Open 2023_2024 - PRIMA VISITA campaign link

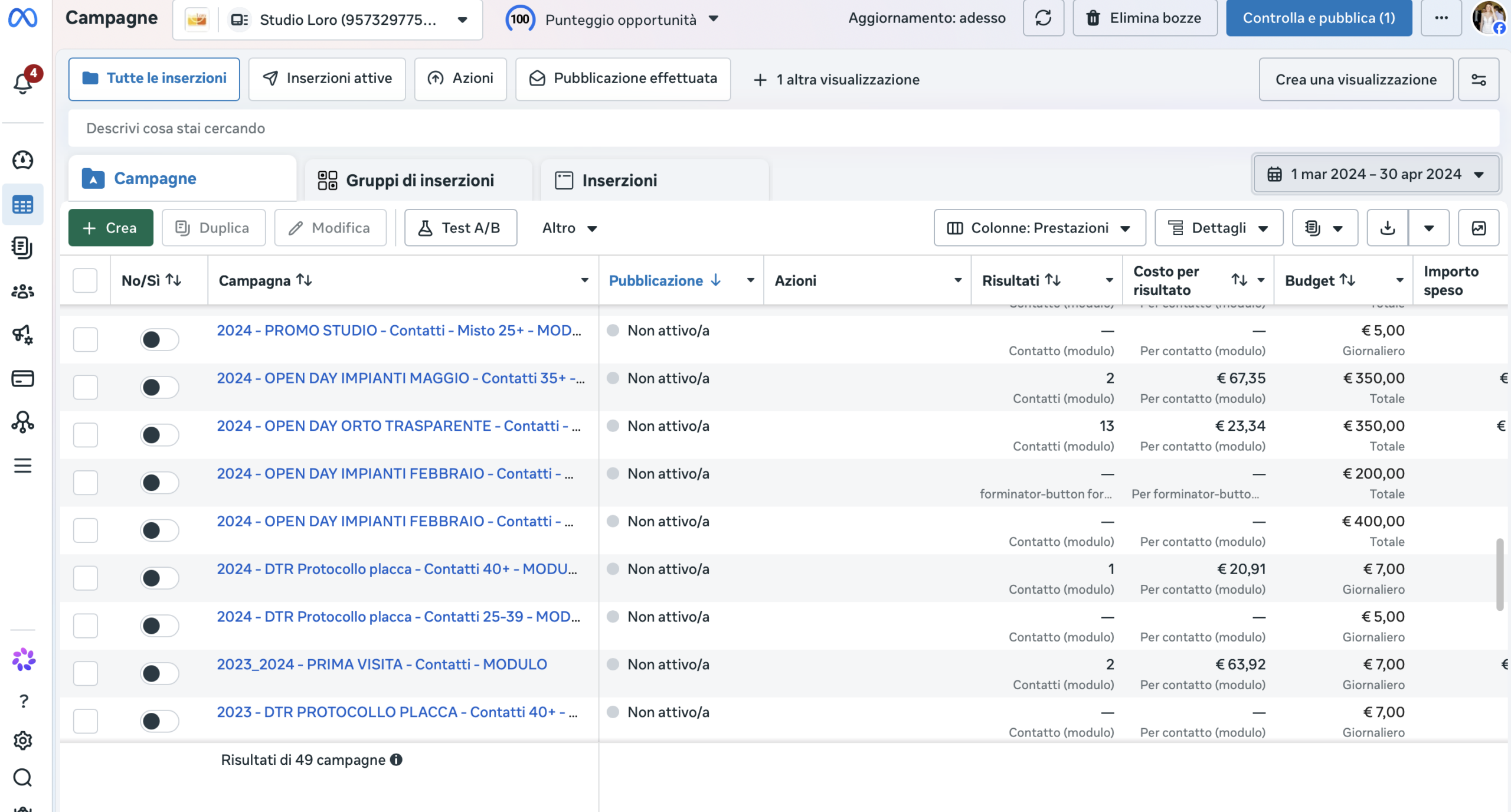click(382, 664)
